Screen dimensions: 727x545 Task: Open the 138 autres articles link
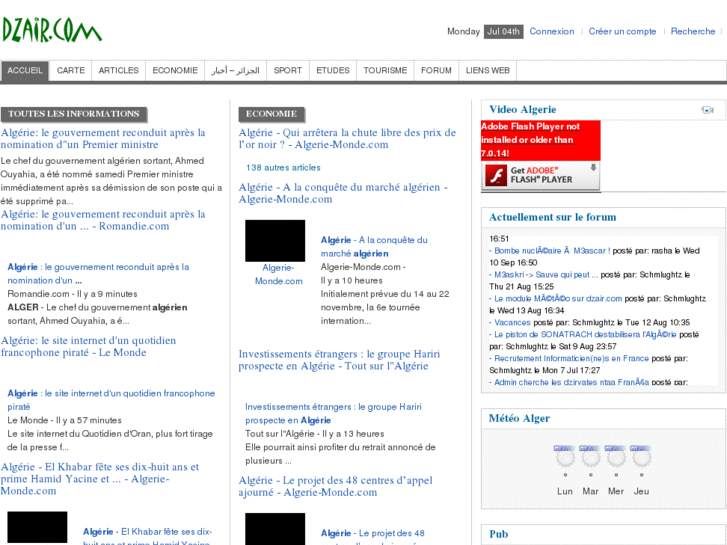coord(283,168)
